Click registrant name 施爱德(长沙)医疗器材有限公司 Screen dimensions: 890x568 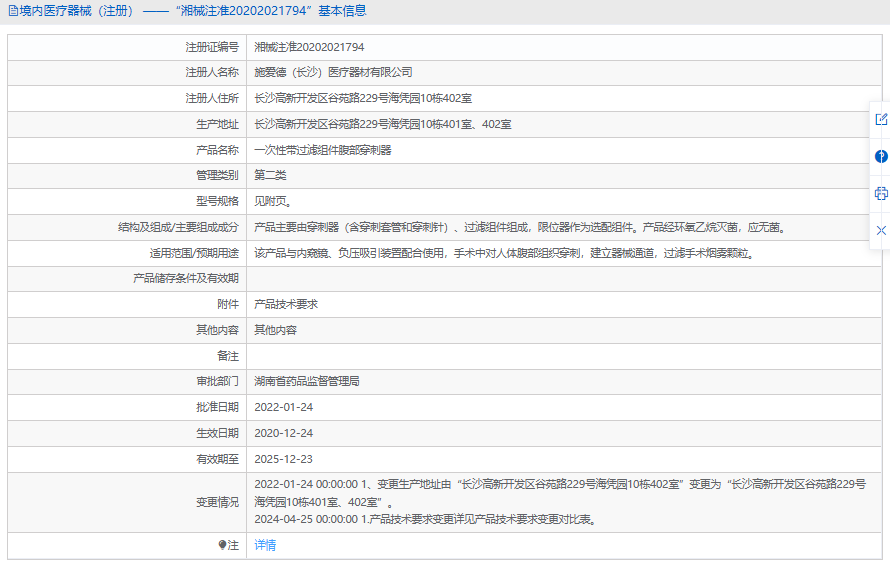coord(333,73)
